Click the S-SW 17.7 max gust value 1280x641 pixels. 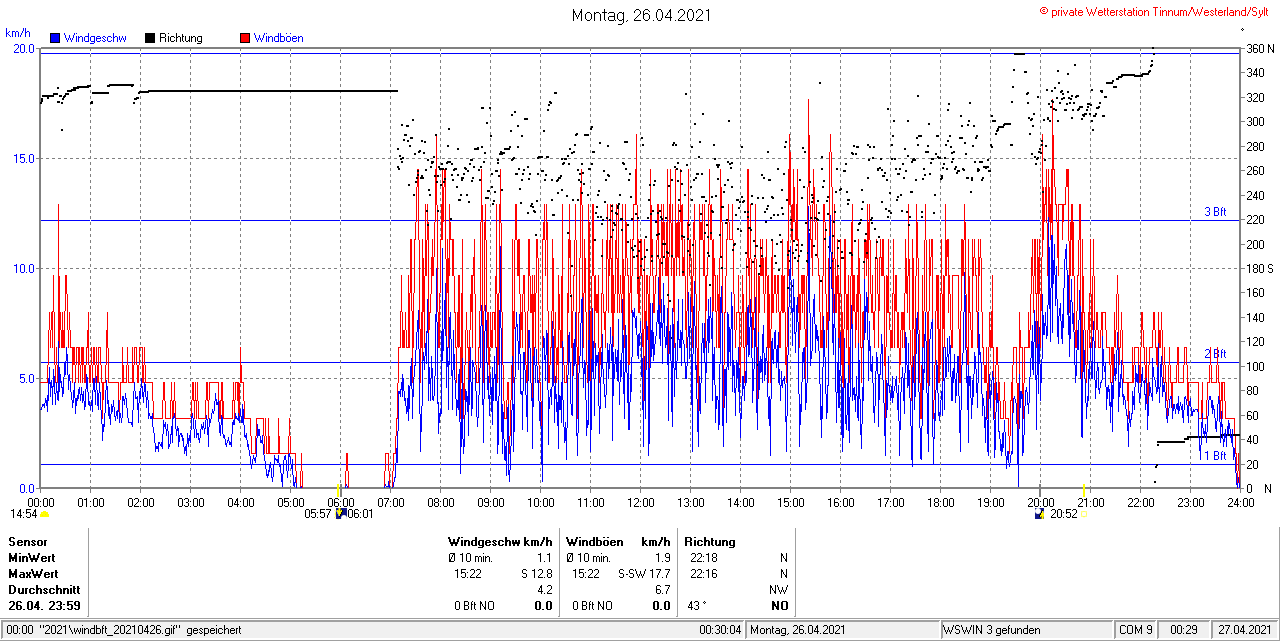tap(644, 574)
